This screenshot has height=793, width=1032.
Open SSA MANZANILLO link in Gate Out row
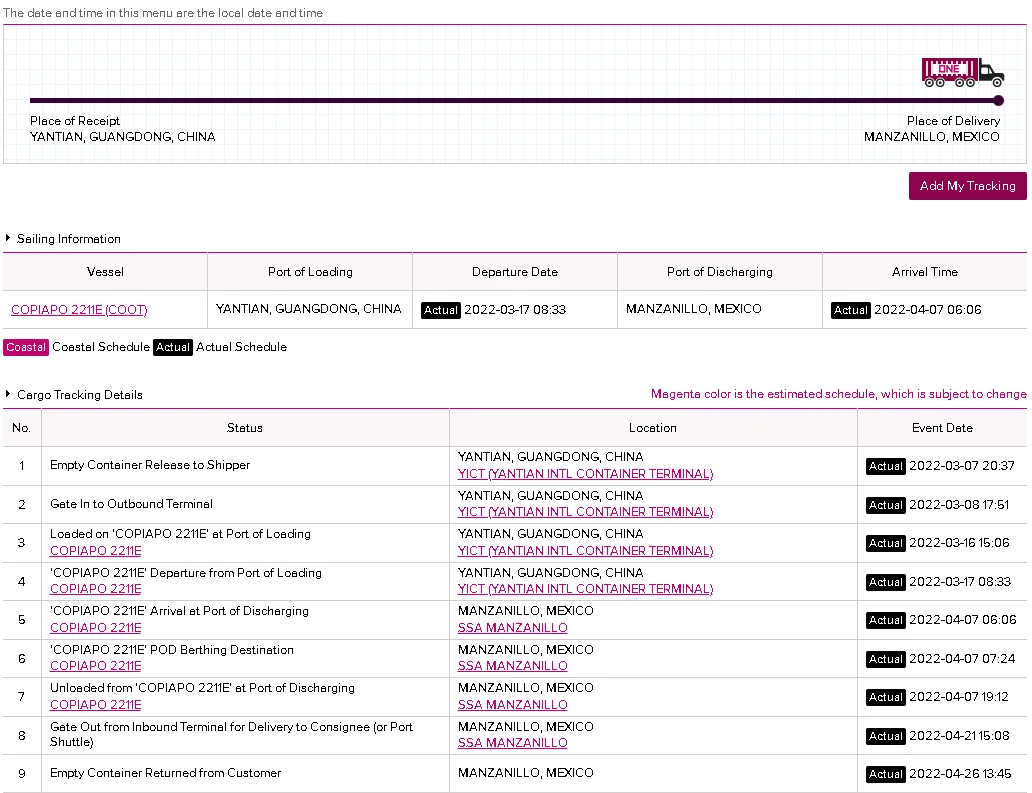pos(512,743)
